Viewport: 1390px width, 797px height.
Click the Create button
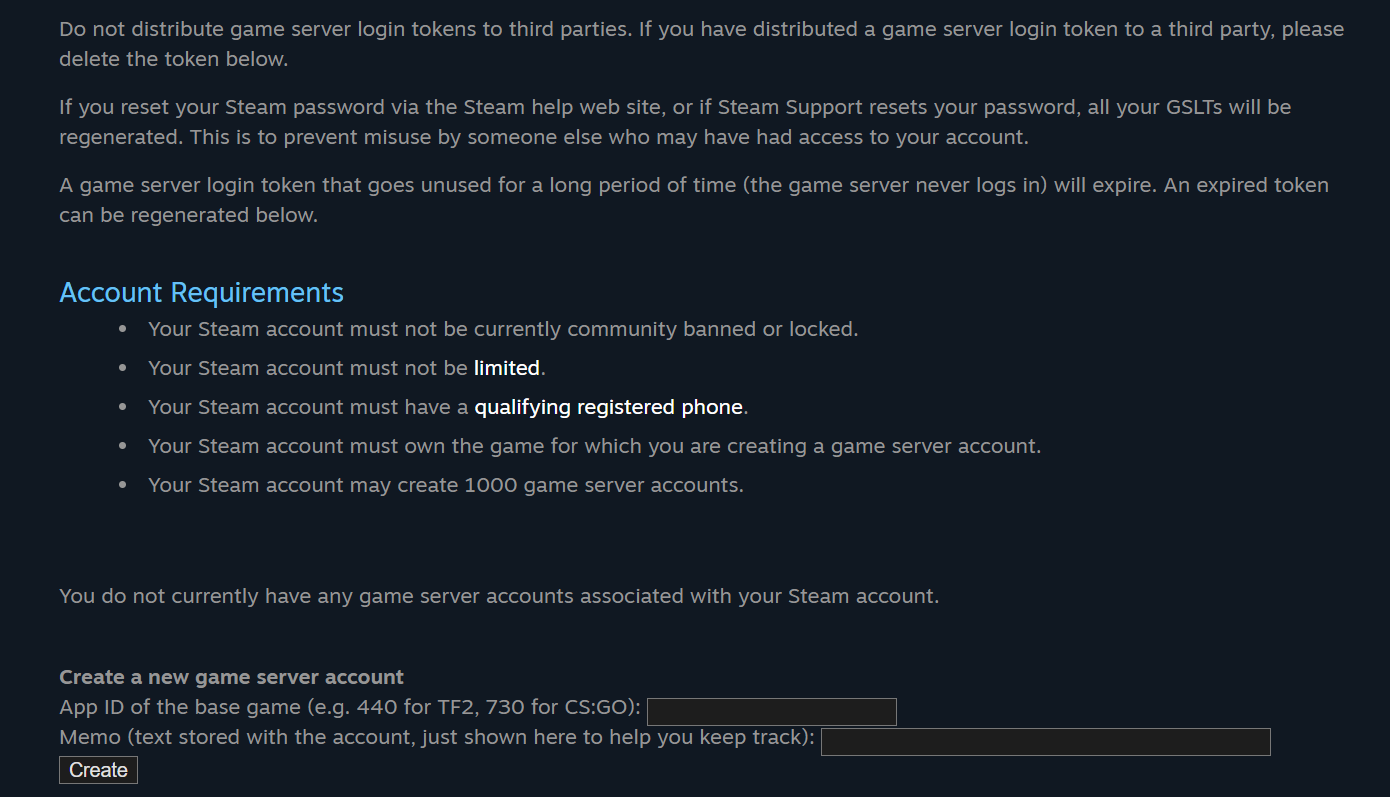pos(98,770)
